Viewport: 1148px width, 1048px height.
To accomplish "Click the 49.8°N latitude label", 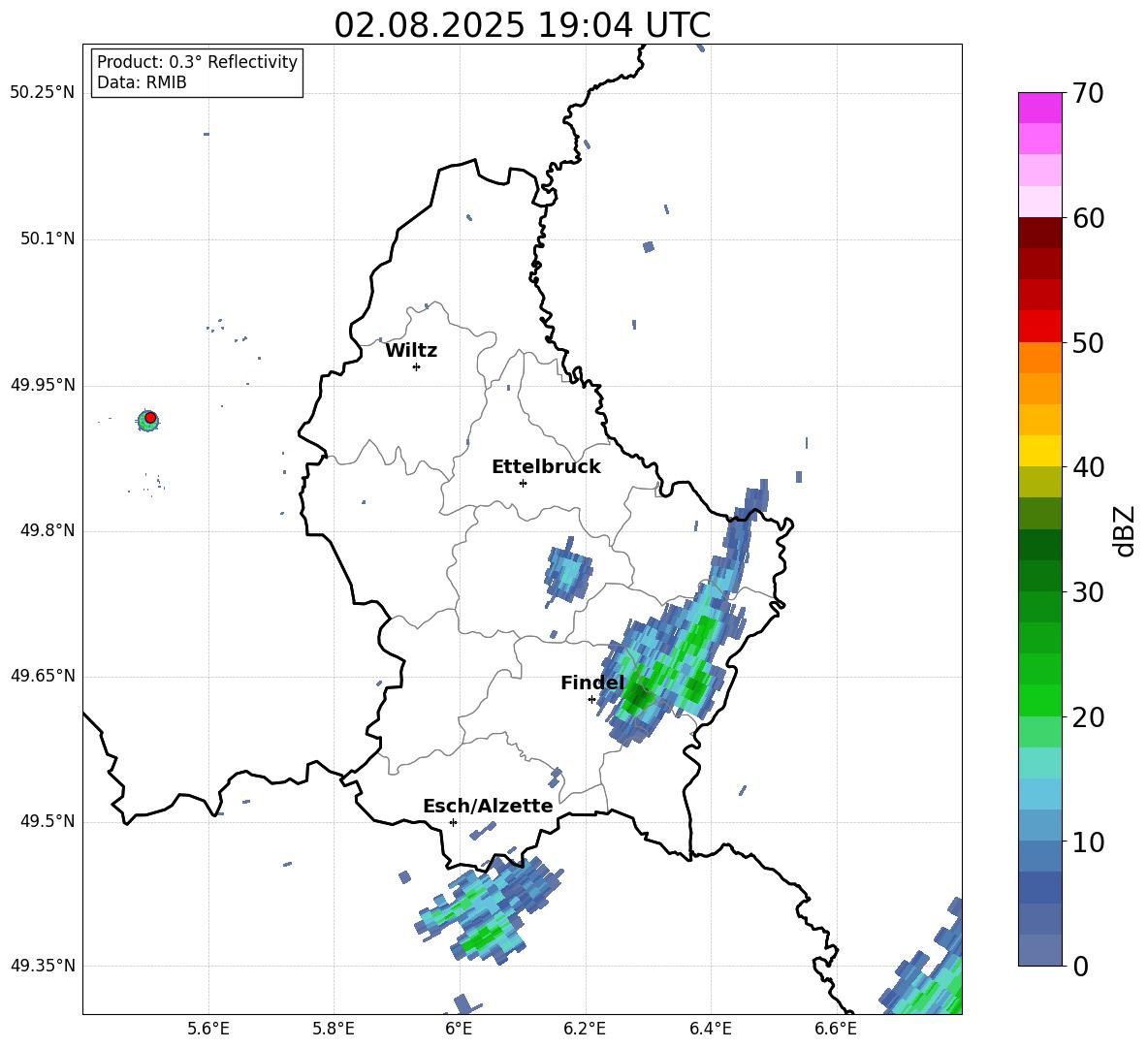I will click(x=48, y=530).
